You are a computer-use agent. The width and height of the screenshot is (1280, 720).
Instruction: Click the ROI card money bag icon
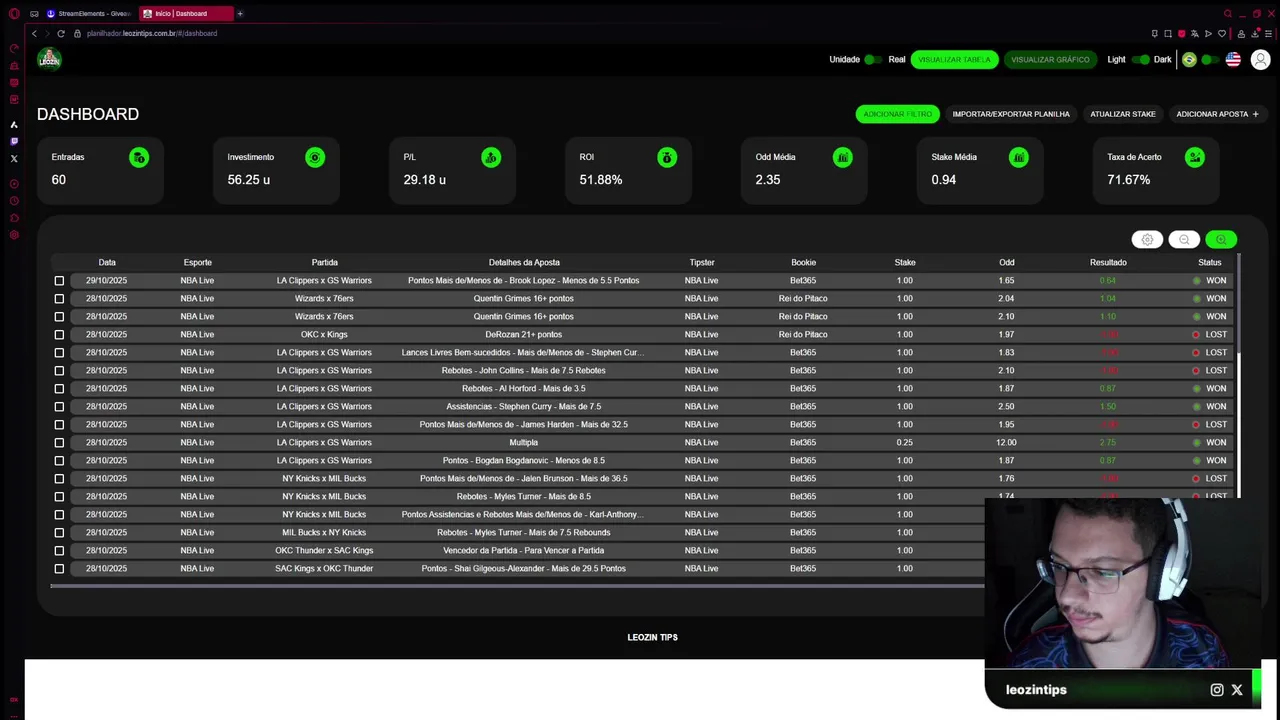point(667,157)
